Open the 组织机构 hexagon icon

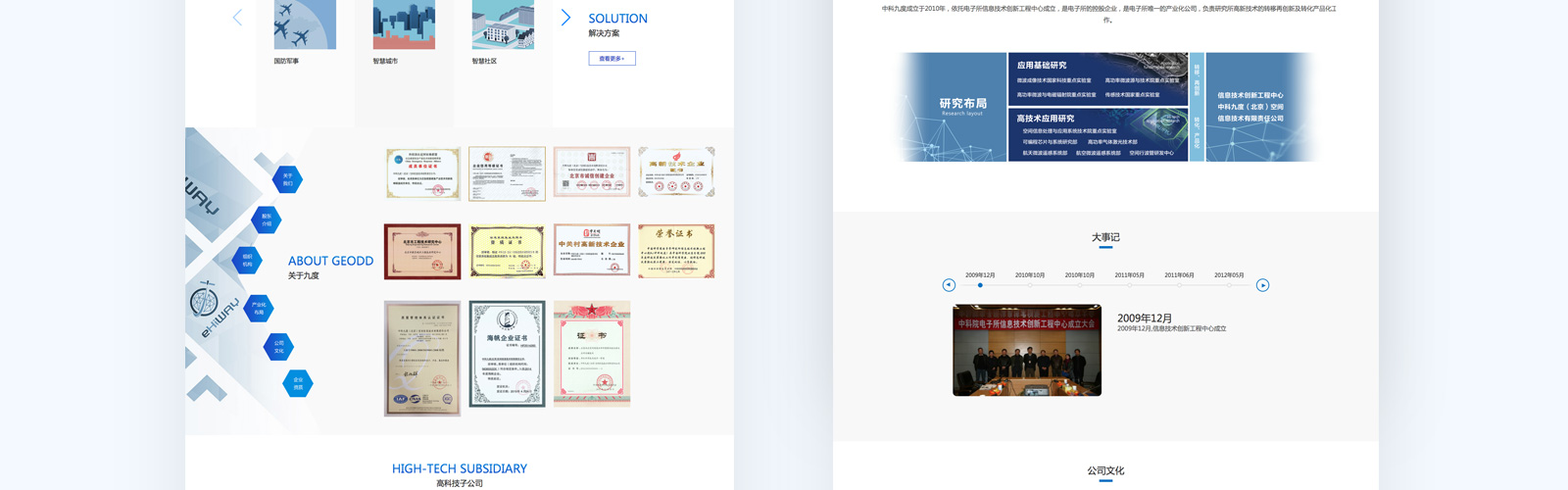coord(247,260)
